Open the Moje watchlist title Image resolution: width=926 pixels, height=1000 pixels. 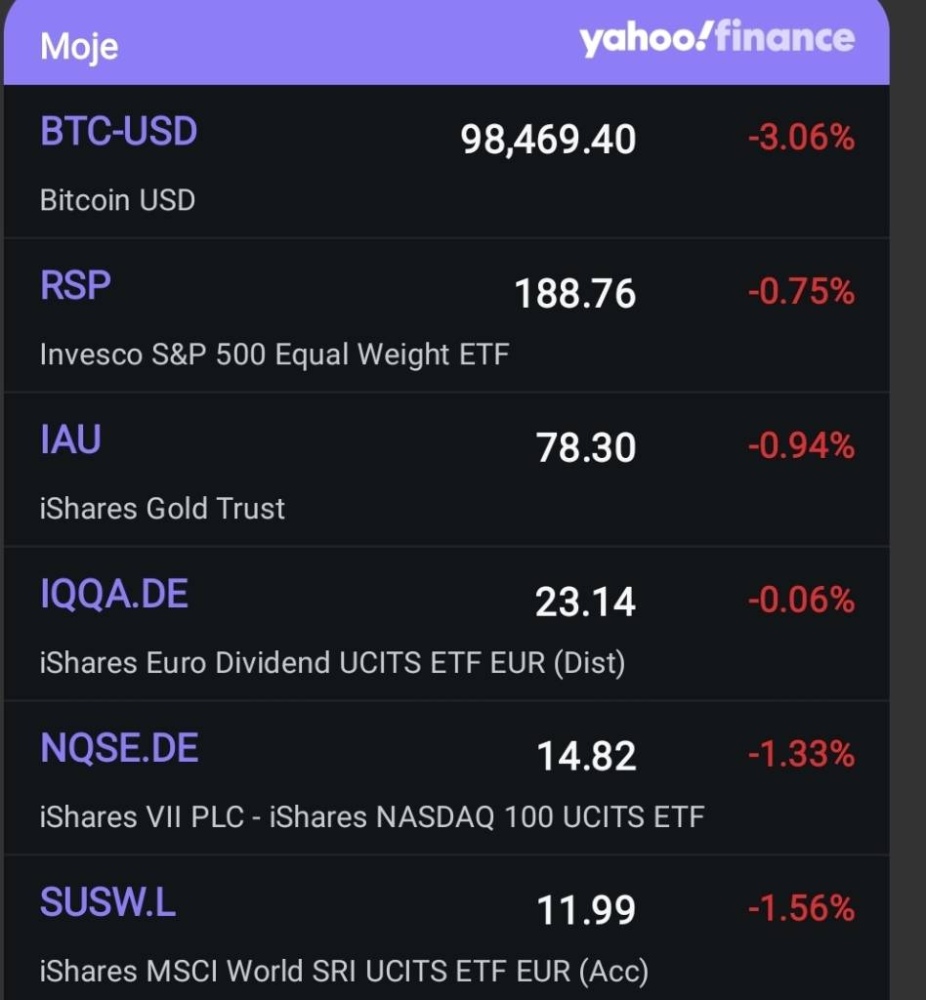point(79,46)
